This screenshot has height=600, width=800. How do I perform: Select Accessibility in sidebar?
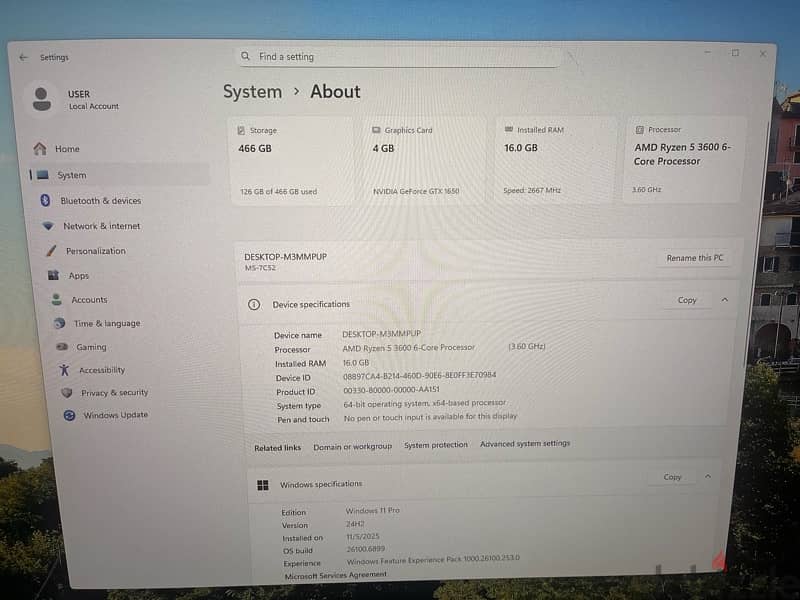pyautogui.click(x=102, y=370)
